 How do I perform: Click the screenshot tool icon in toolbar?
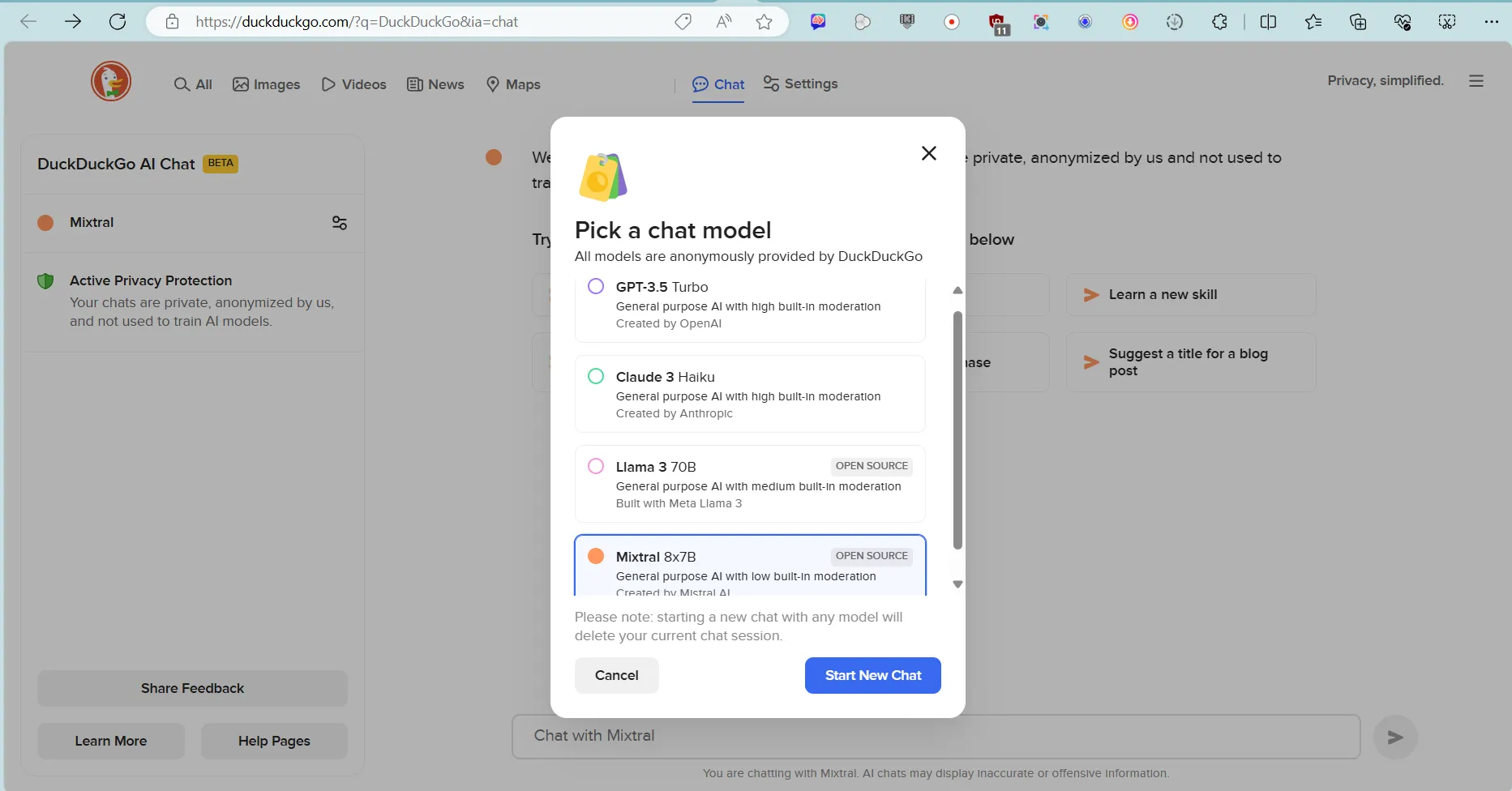(1447, 22)
